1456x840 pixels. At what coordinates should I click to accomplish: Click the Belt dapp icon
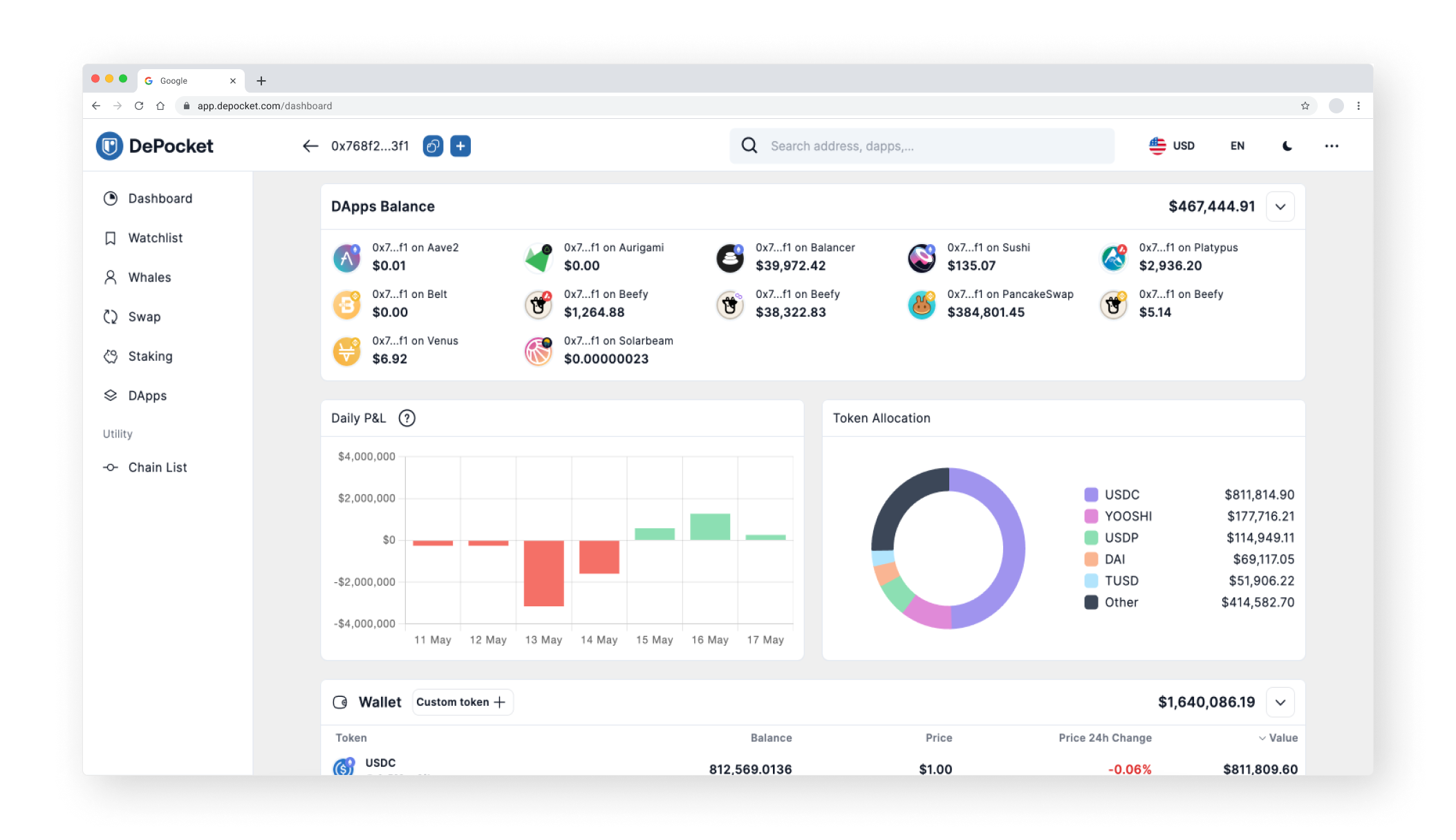(x=347, y=304)
